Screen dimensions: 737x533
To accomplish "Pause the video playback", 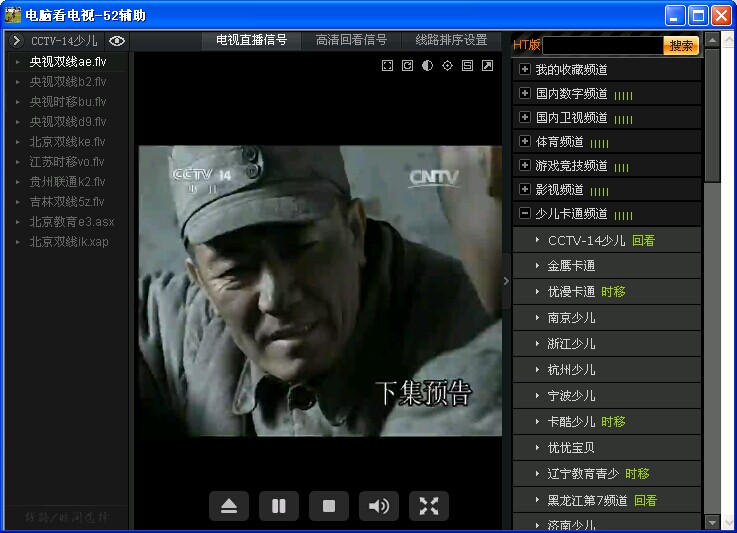I will 279,506.
